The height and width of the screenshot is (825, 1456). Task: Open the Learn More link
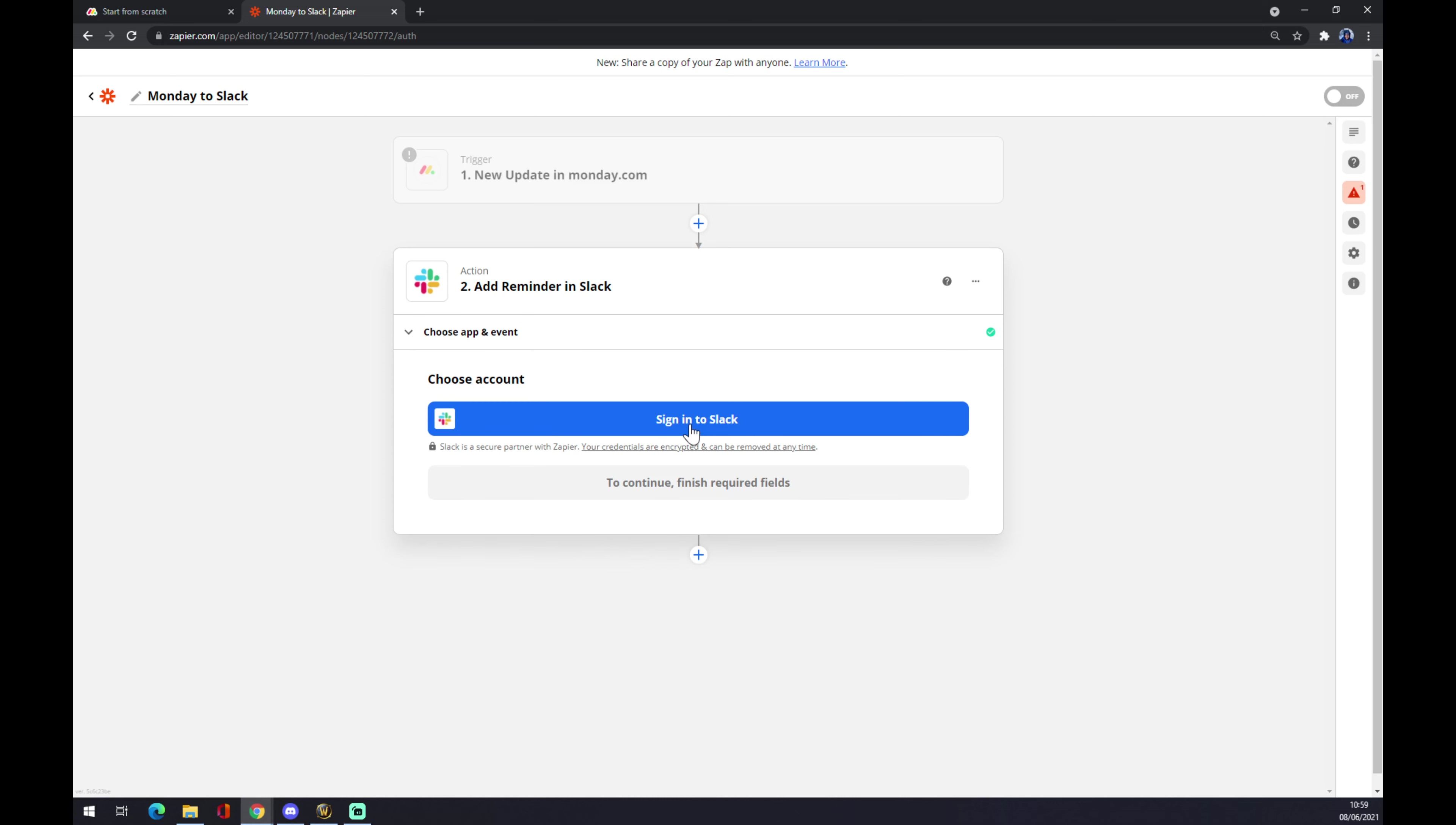(819, 62)
